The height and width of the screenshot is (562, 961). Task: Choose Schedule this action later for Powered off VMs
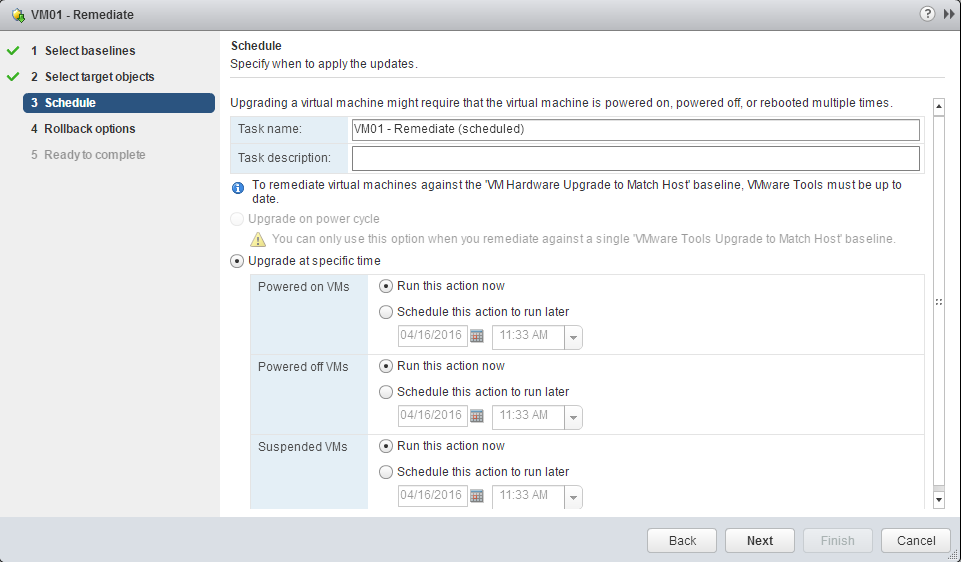pyautogui.click(x=386, y=392)
